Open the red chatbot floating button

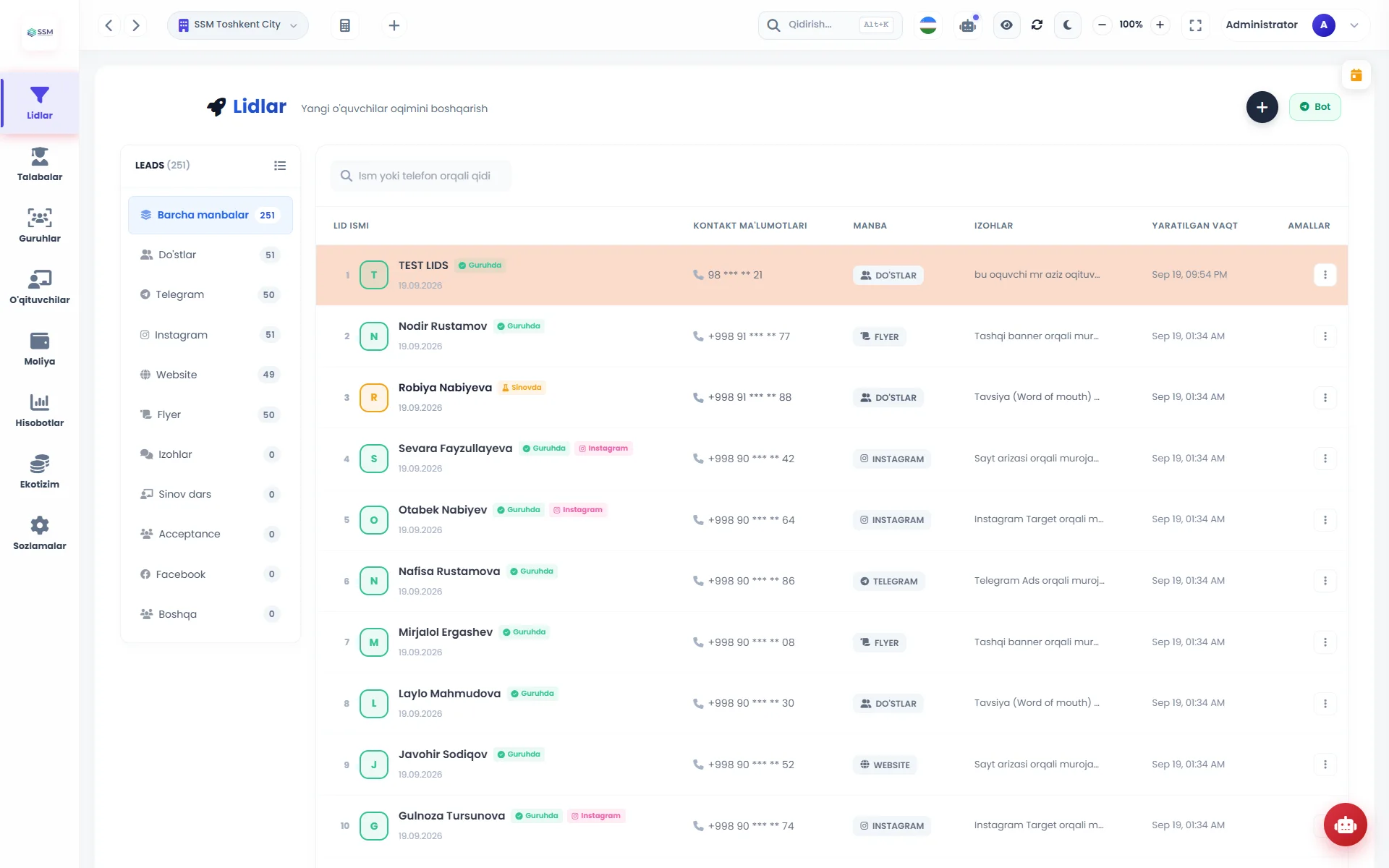click(1346, 825)
